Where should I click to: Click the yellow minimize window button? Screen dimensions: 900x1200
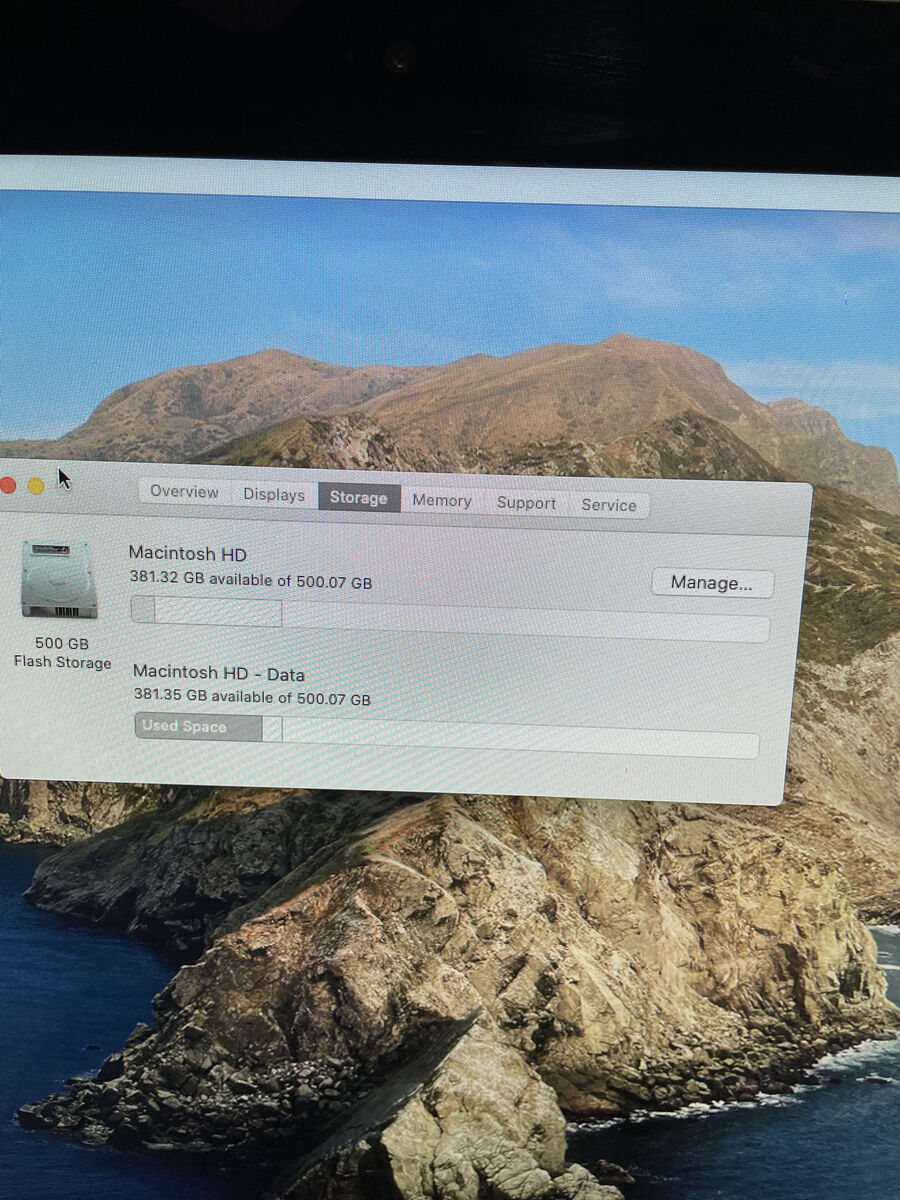pos(36,486)
